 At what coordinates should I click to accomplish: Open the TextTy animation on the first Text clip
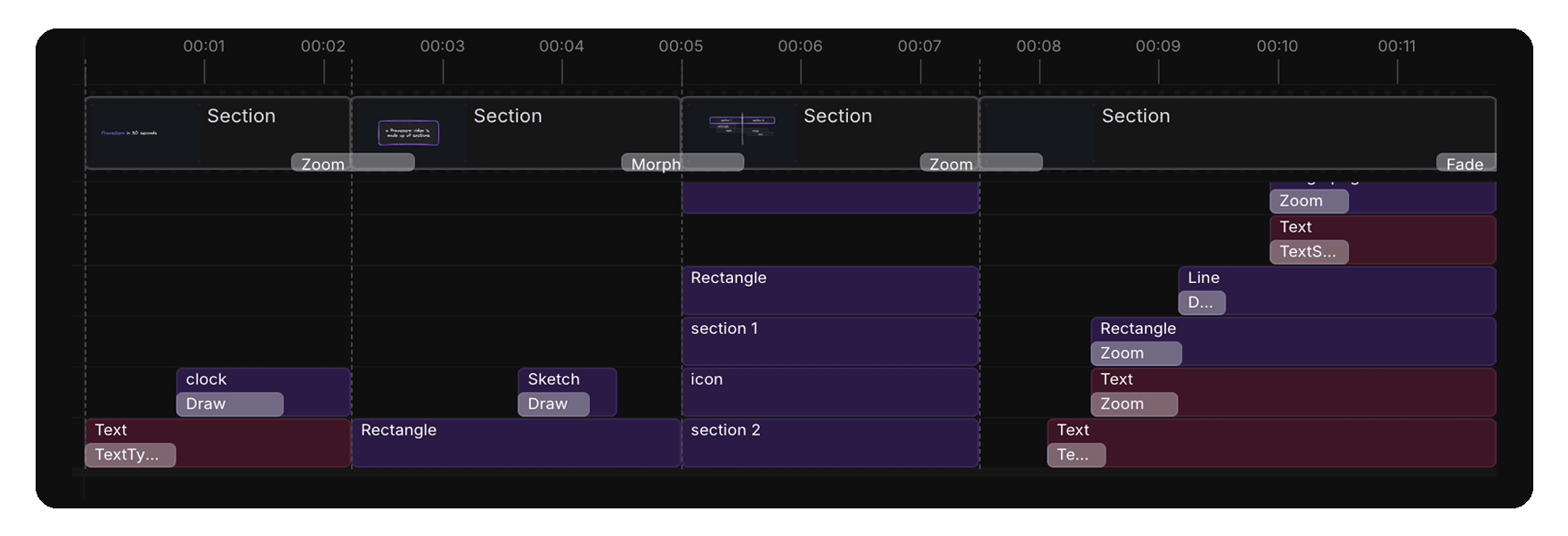131,454
